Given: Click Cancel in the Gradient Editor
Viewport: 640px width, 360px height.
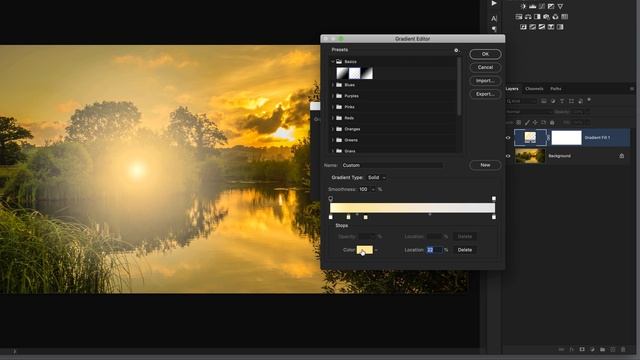Looking at the screenshot, I should [x=485, y=67].
